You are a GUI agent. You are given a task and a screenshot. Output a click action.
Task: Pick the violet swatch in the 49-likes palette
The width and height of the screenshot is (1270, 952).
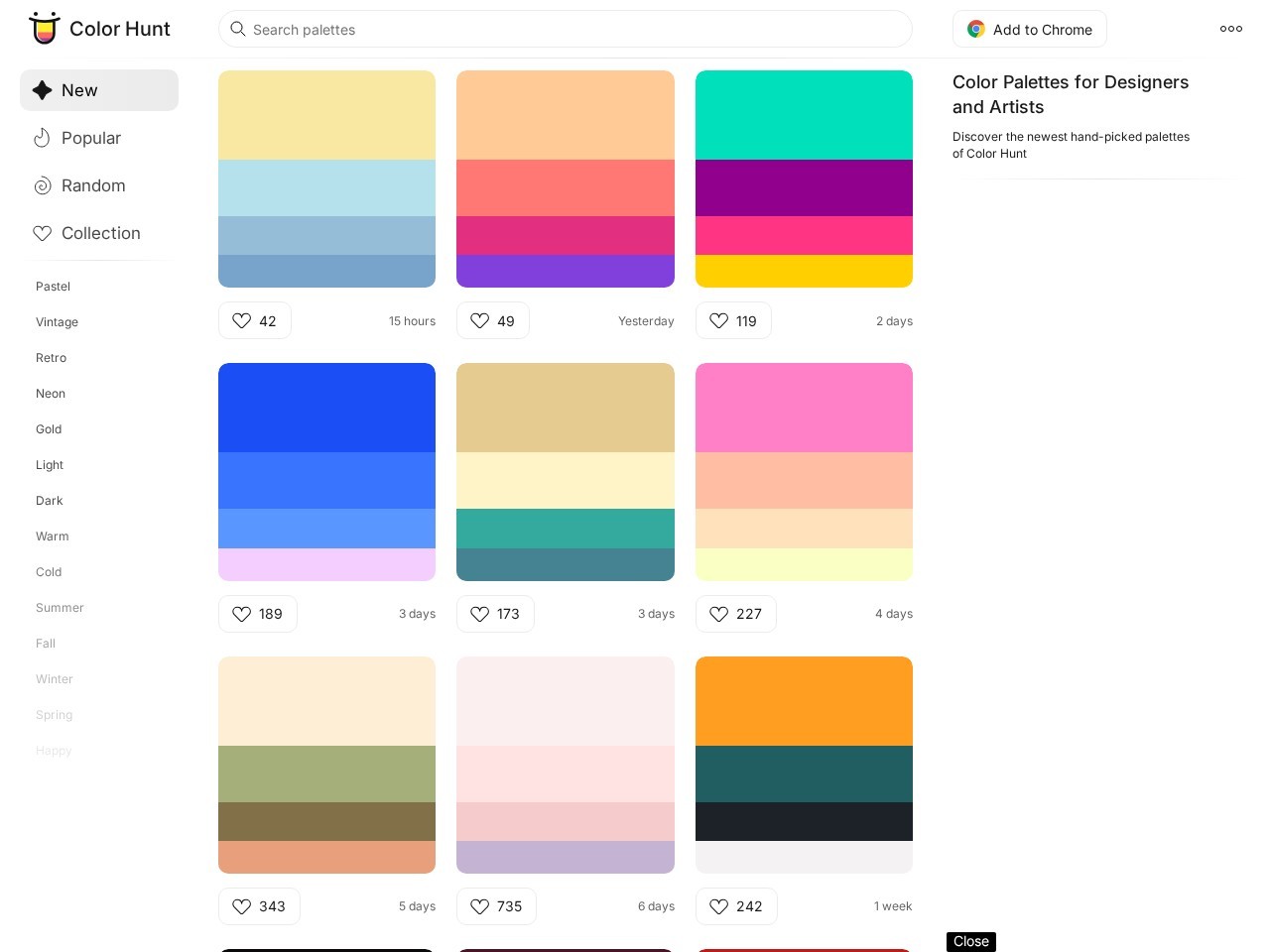pyautogui.click(x=566, y=271)
